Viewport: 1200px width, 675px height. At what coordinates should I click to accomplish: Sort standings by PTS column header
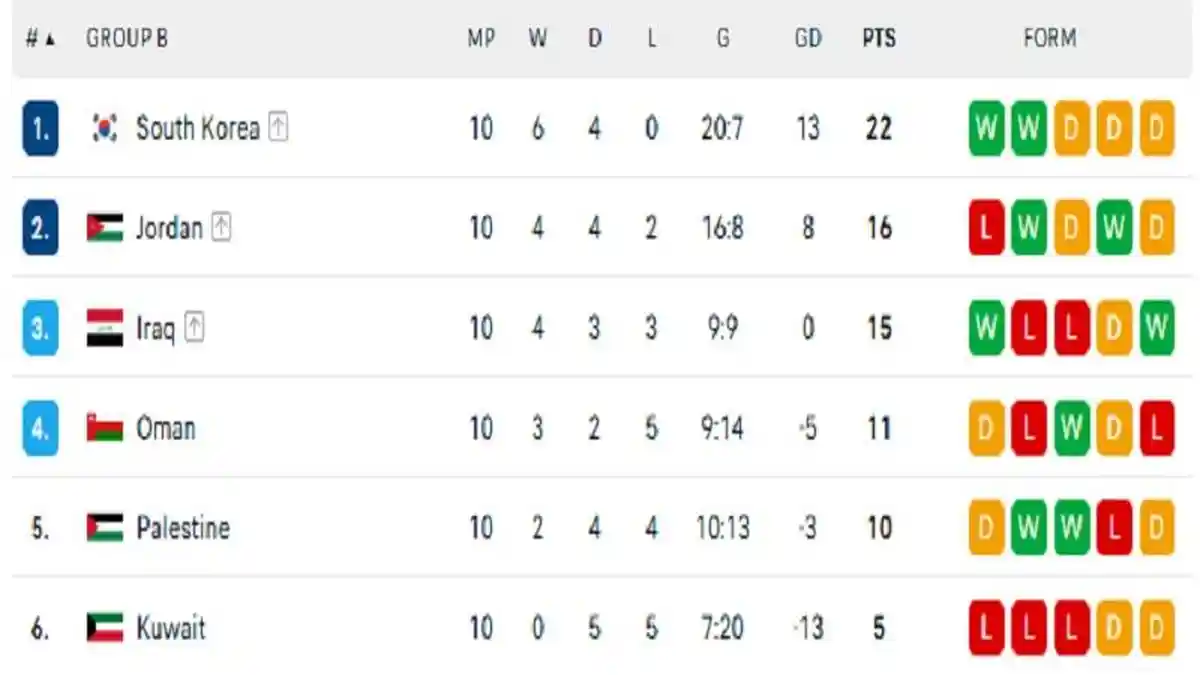[879, 39]
